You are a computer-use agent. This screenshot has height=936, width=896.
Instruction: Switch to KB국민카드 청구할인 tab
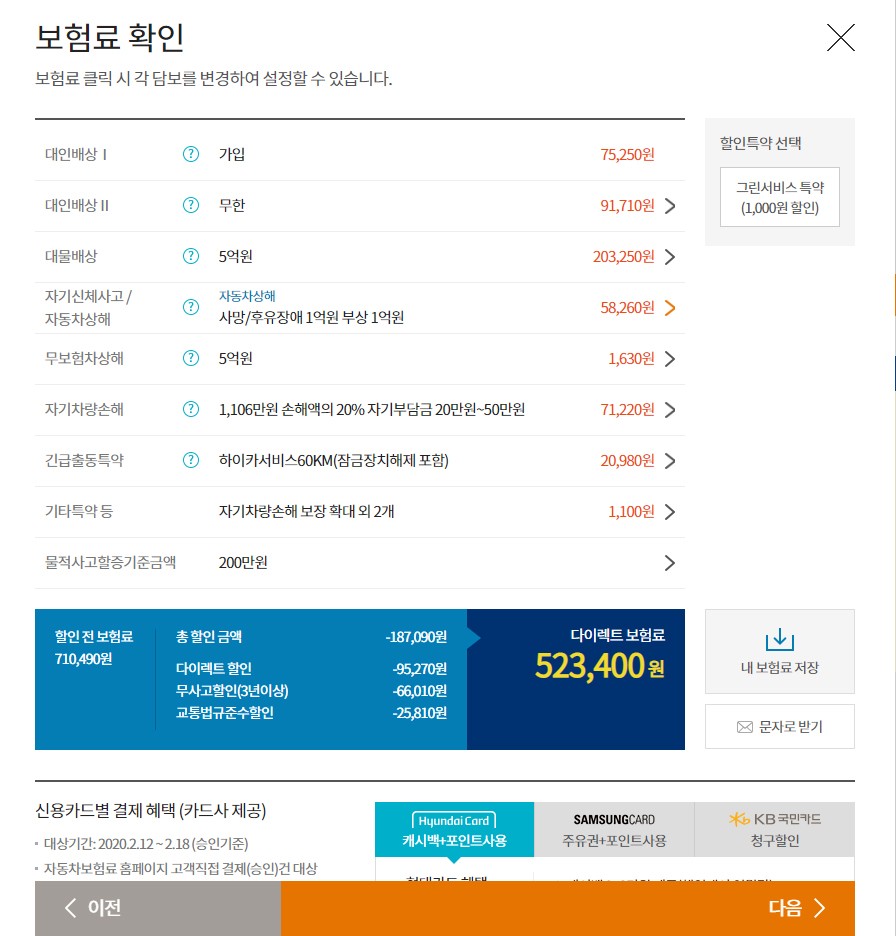tap(775, 830)
